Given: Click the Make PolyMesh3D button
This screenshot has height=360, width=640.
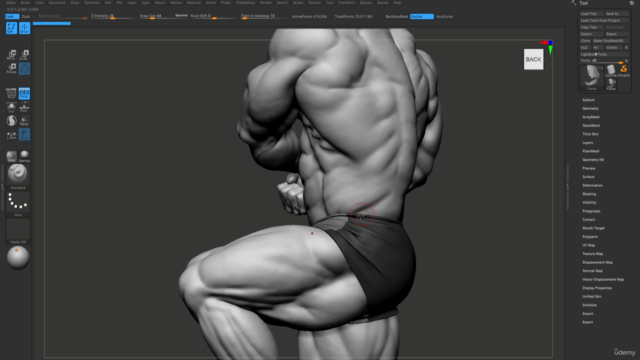Looking at the screenshot, I should click(611, 41).
